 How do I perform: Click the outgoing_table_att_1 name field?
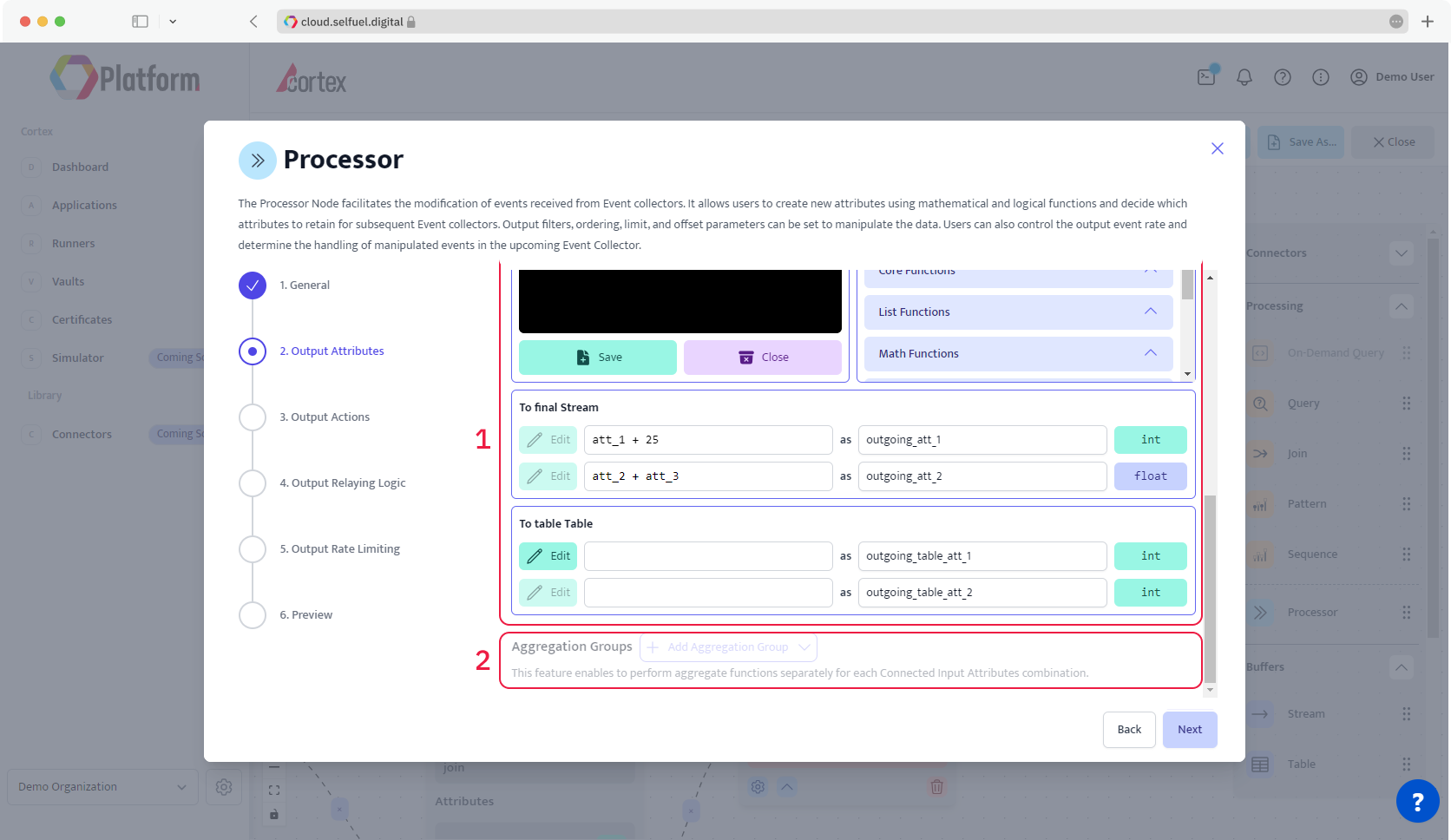(982, 556)
